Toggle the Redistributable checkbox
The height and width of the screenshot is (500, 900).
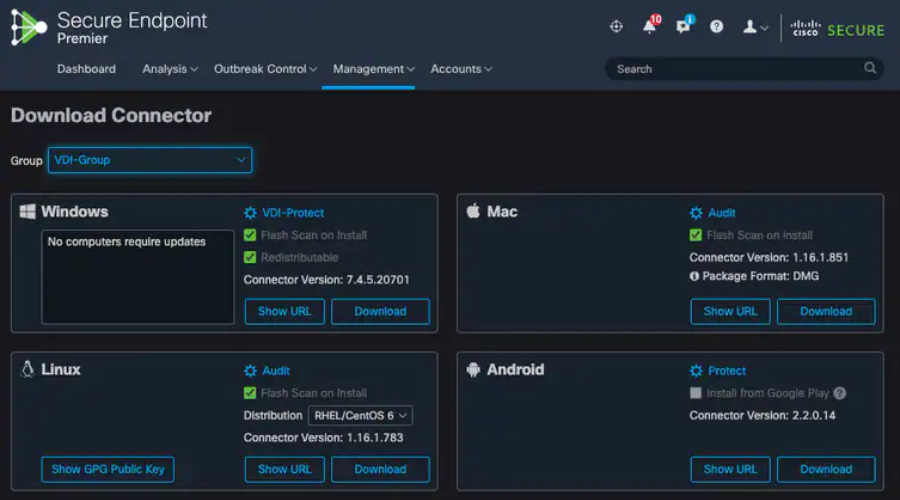(250, 257)
